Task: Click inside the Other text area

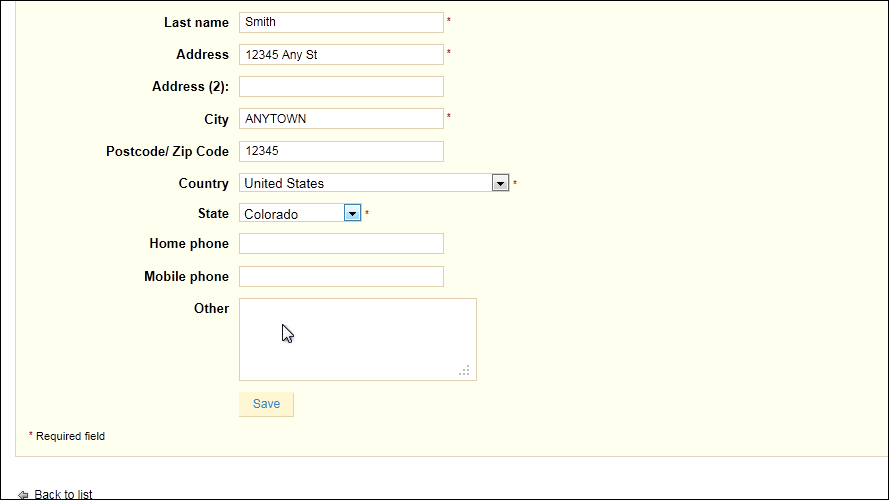Action: pyautogui.click(x=358, y=340)
